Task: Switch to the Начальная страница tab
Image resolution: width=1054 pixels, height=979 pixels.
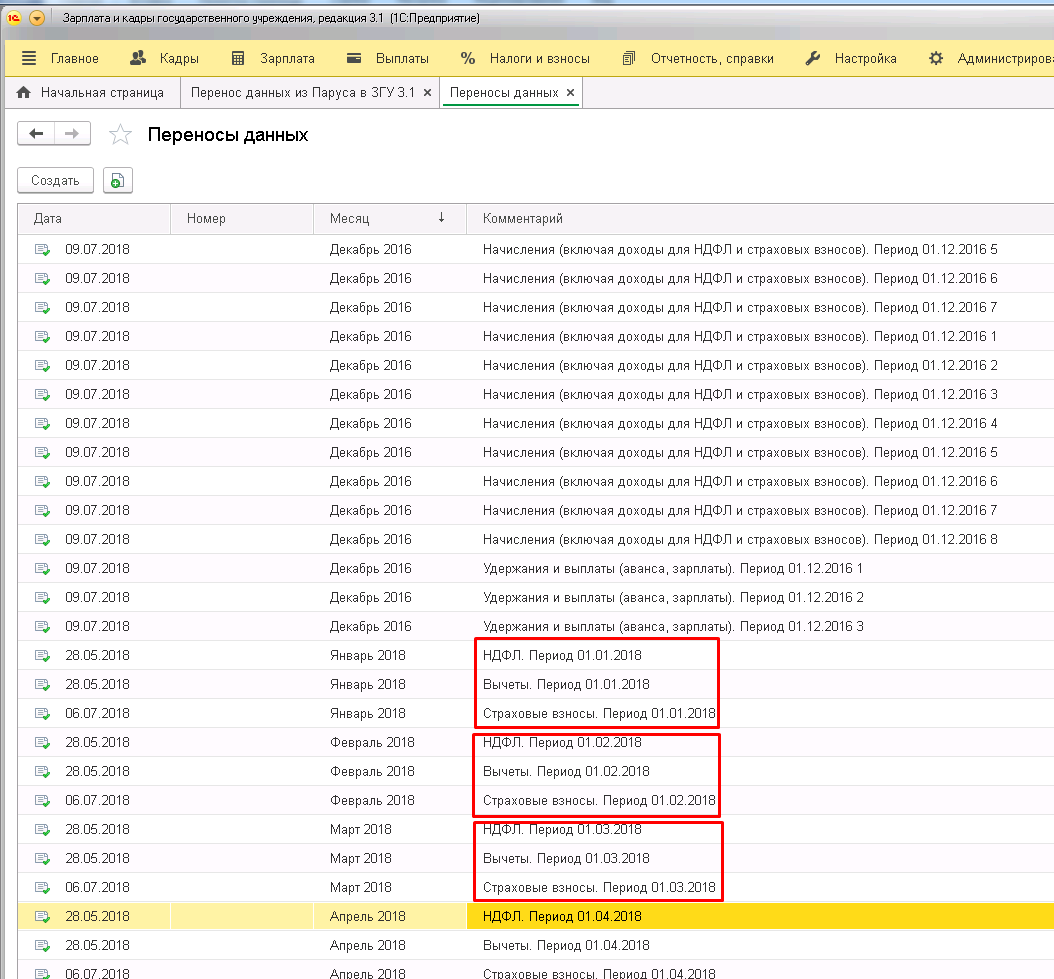Action: point(91,93)
